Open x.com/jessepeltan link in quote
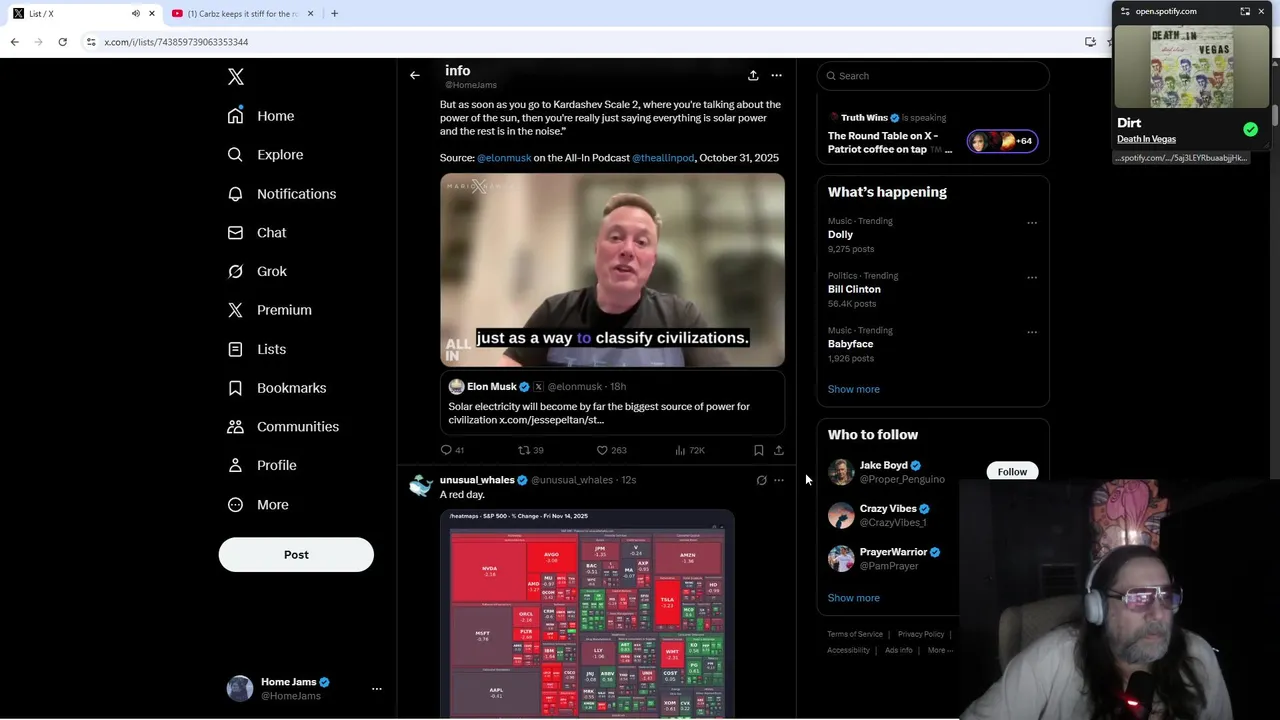Screen dimensions: 1280x720 [x=552, y=420]
